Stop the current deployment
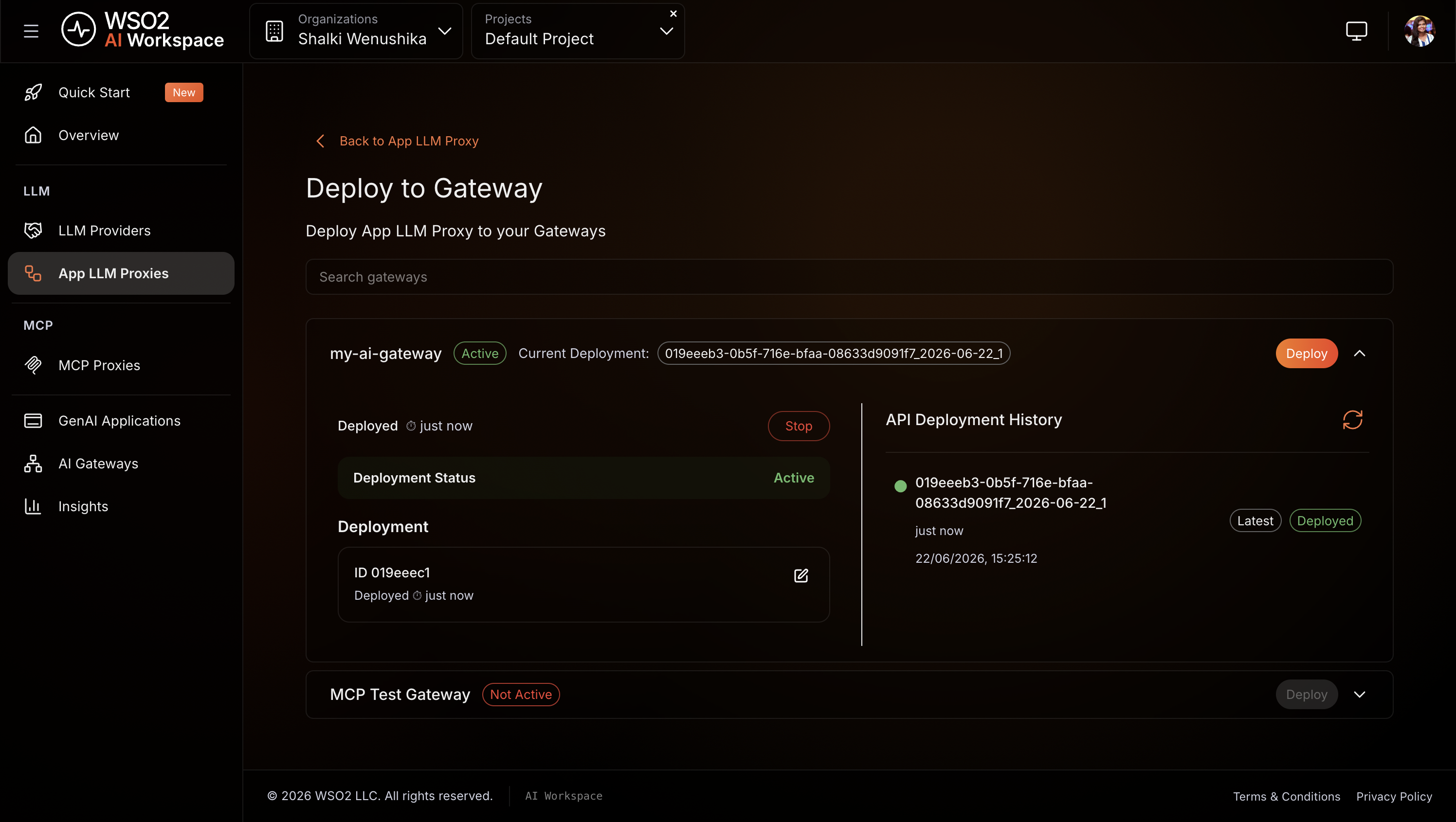Screen dimensions: 1456x822 799,426
